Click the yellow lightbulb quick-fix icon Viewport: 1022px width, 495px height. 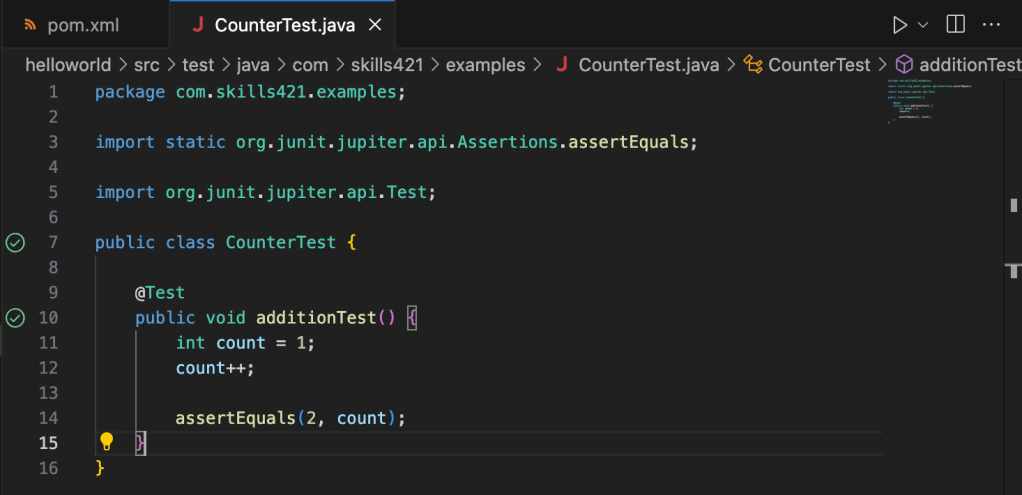pos(106,442)
